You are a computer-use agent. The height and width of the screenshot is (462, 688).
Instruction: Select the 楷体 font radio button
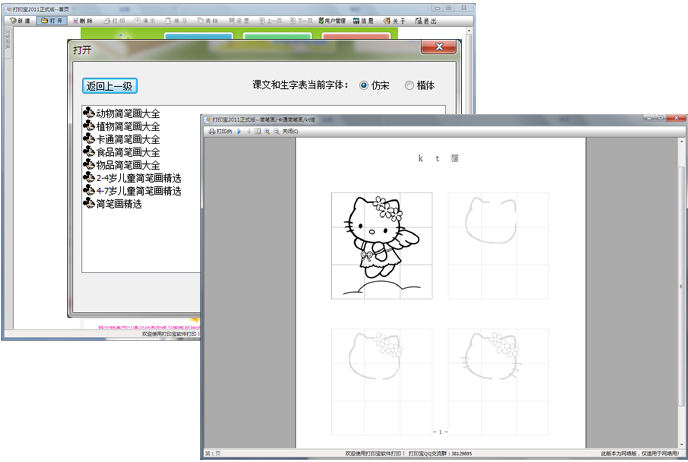coord(409,86)
